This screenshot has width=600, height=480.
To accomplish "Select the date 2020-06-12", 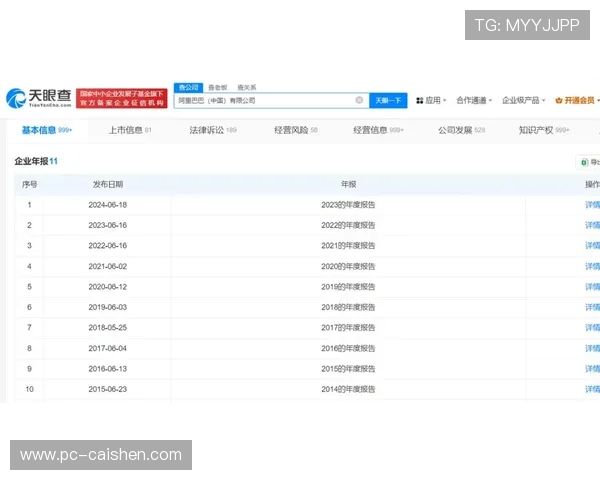I will coord(108,287).
